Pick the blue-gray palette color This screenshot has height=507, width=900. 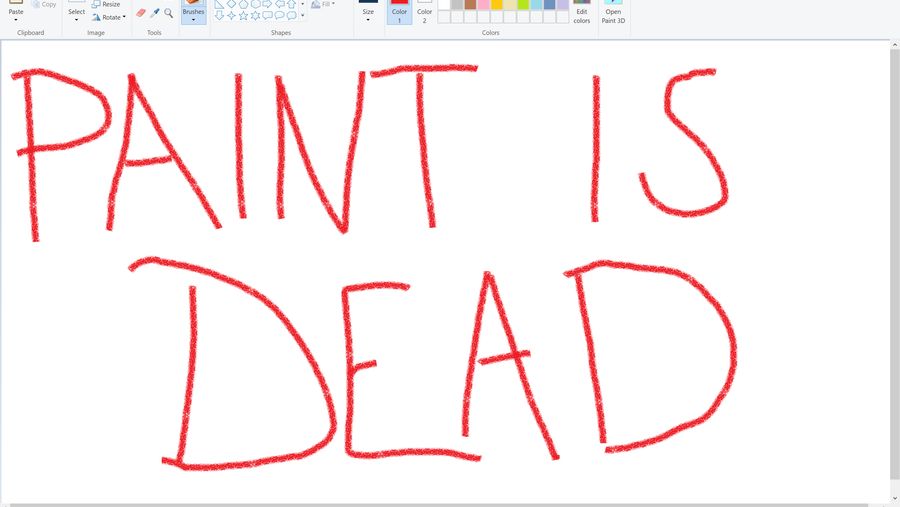[x=549, y=4]
